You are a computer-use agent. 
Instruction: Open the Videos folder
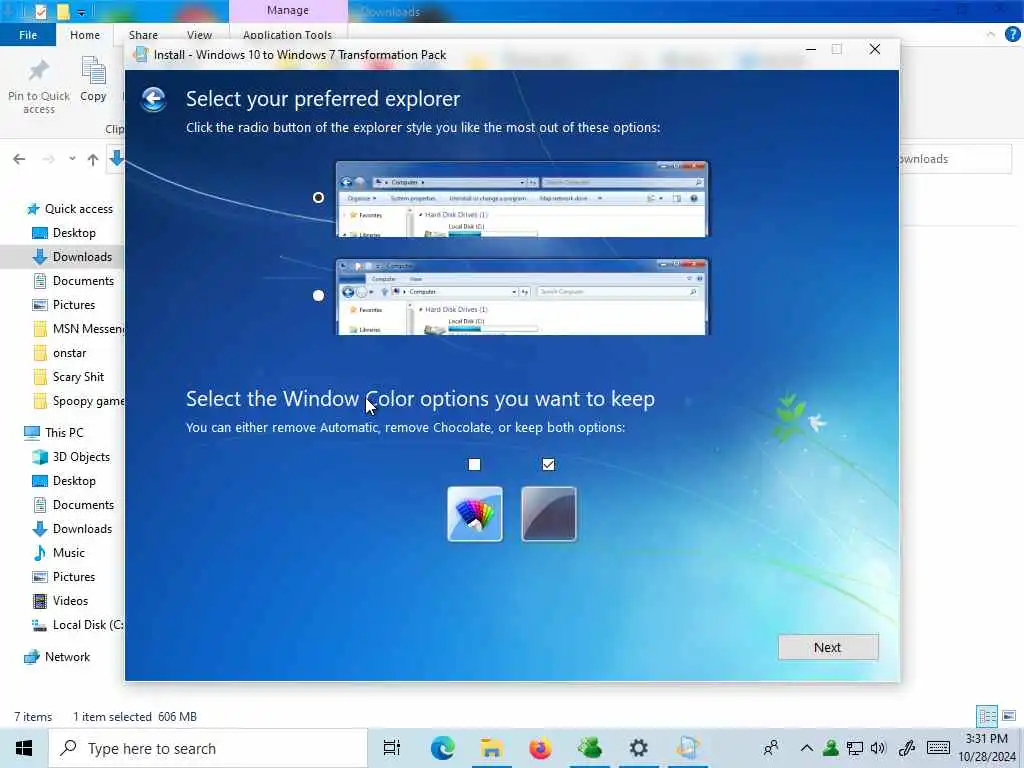[x=60, y=601]
